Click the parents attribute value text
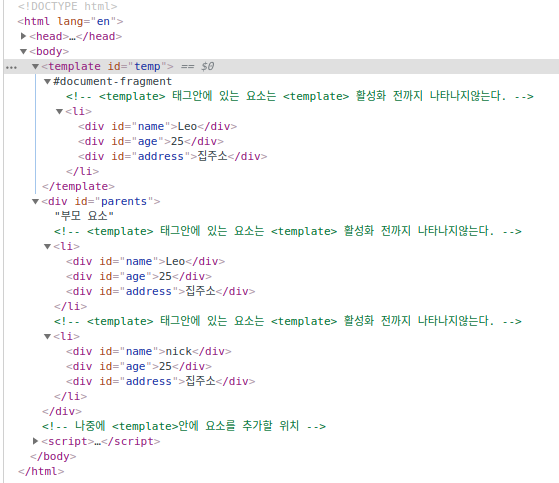Image resolution: width=559 pixels, height=483 pixels. 124,201
